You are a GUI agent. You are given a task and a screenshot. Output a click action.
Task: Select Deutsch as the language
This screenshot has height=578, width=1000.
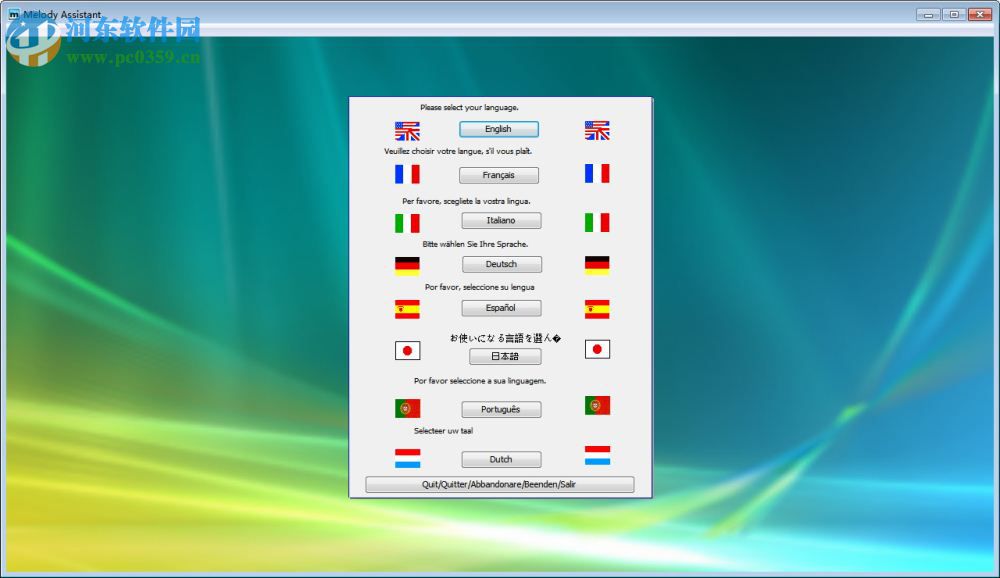(x=502, y=264)
